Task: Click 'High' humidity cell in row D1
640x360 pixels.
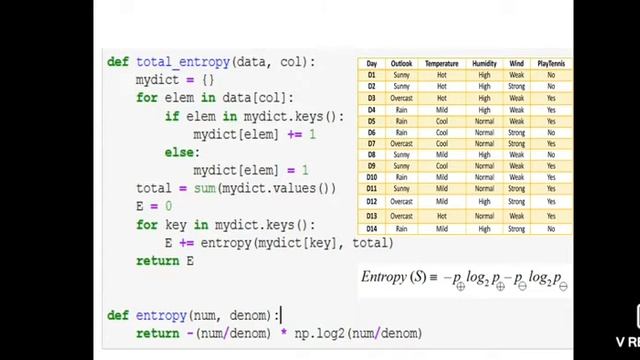Action: 484,75
